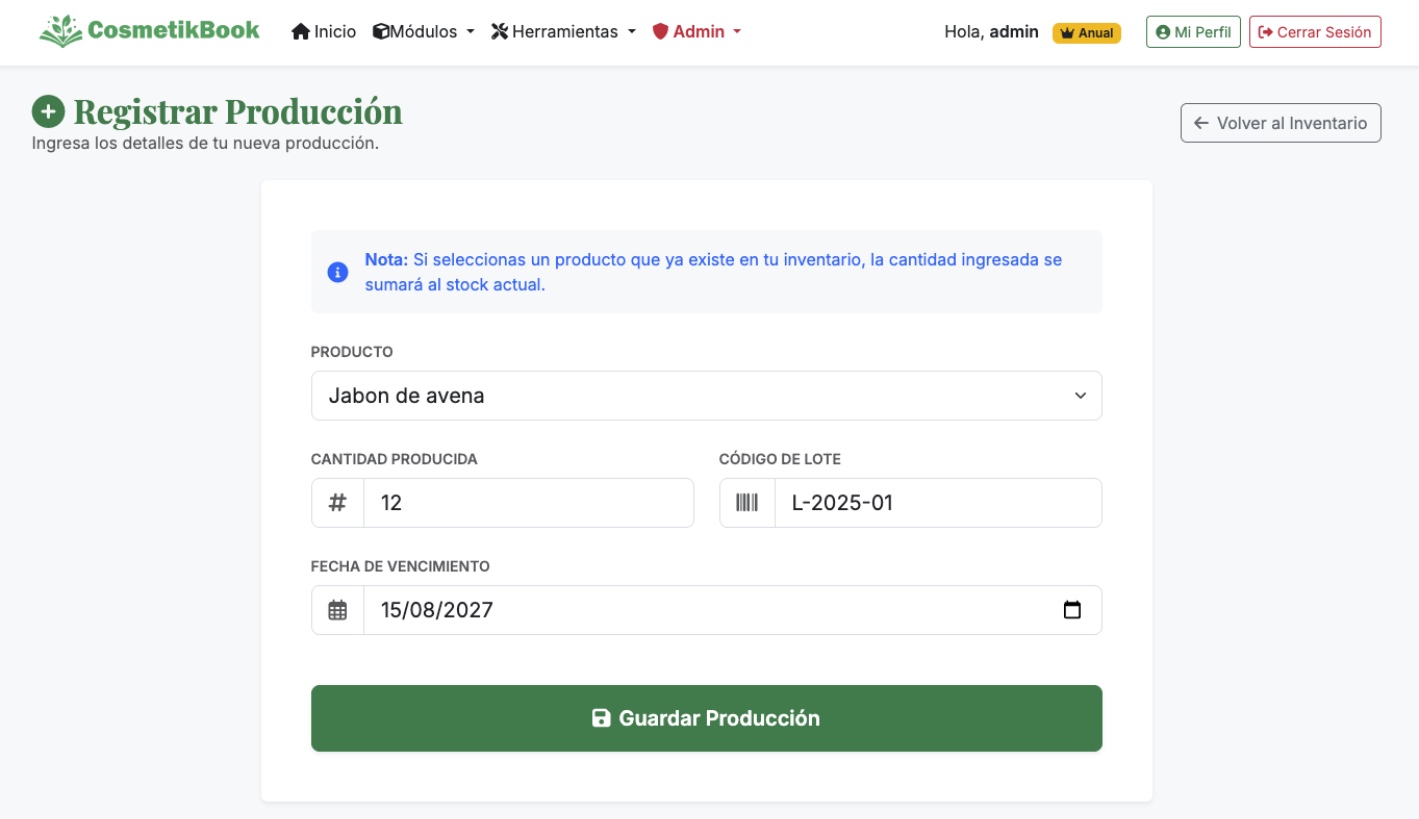Open Mi Perfil
1419x819 pixels.
[x=1192, y=31]
